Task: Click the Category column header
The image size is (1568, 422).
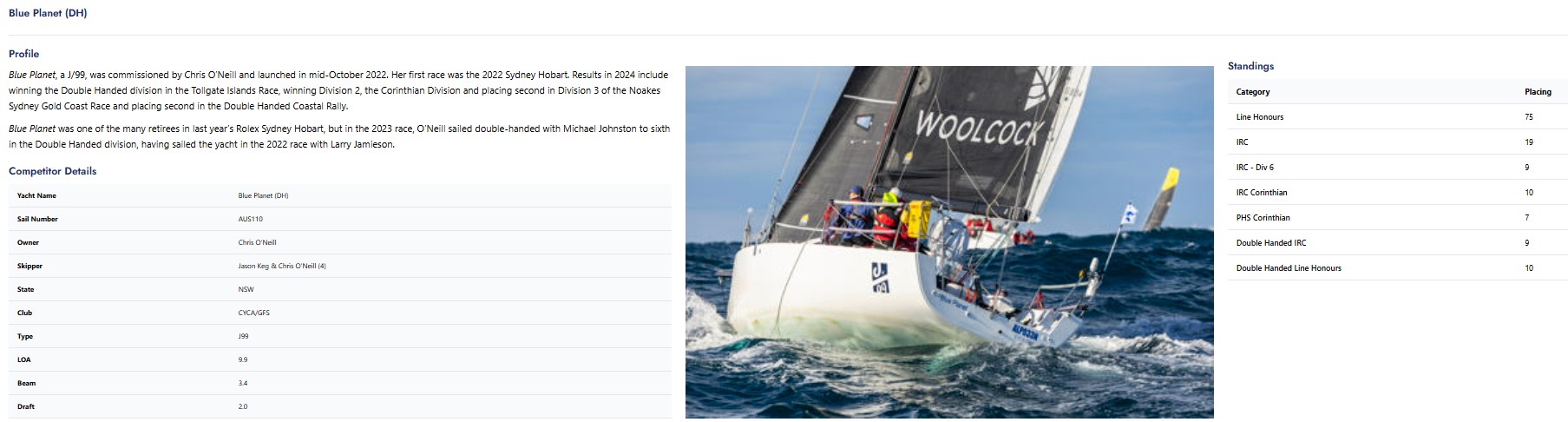Action: (x=1253, y=91)
